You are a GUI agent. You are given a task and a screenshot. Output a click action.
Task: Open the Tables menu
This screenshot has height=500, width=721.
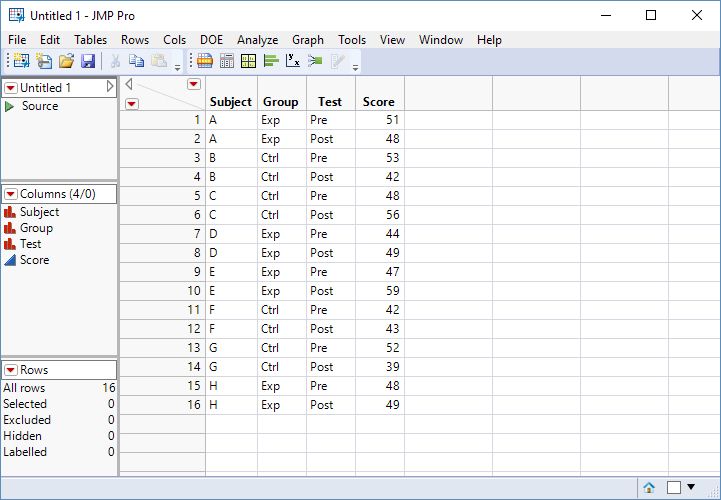pos(91,40)
